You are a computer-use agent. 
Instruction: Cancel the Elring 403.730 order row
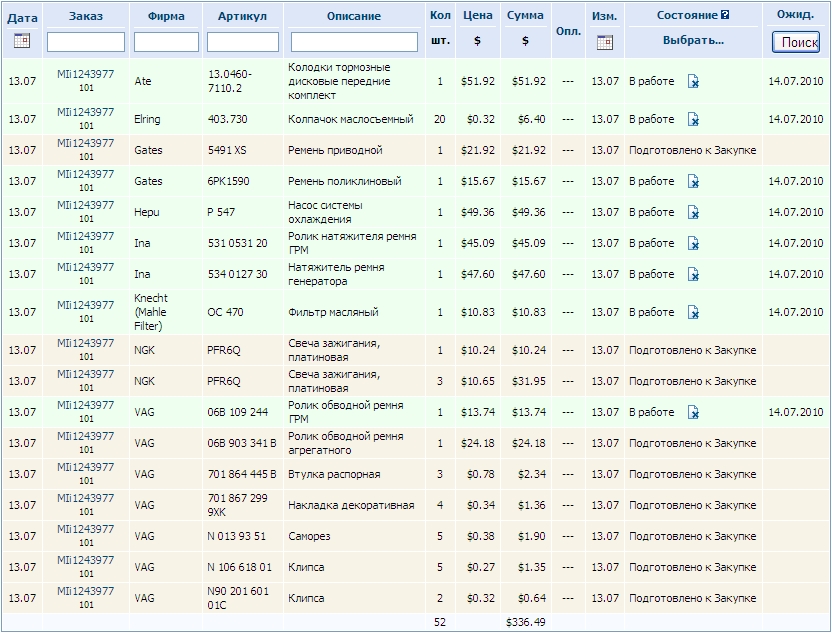(x=693, y=119)
